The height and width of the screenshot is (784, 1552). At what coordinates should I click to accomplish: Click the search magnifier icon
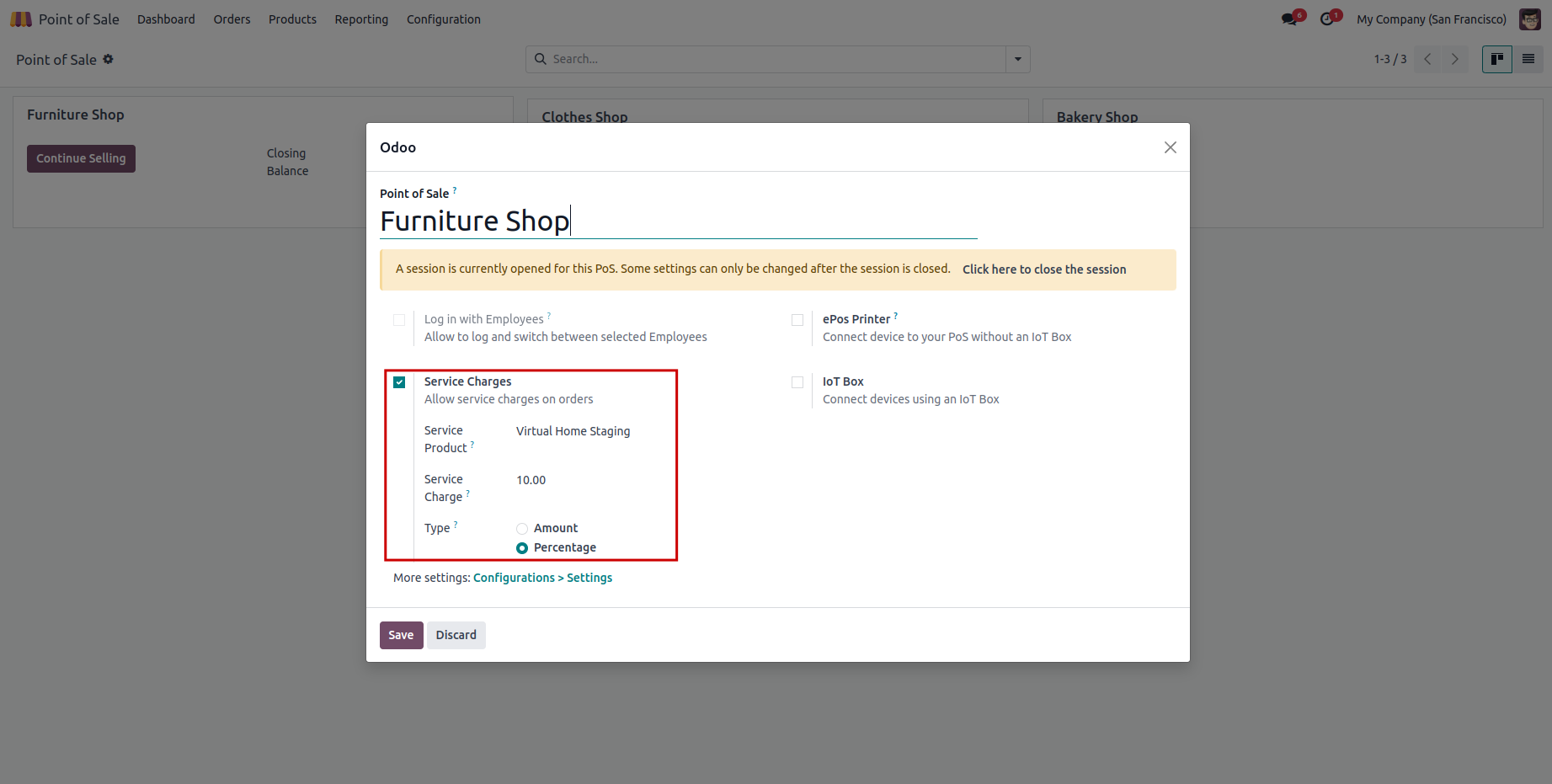541,59
